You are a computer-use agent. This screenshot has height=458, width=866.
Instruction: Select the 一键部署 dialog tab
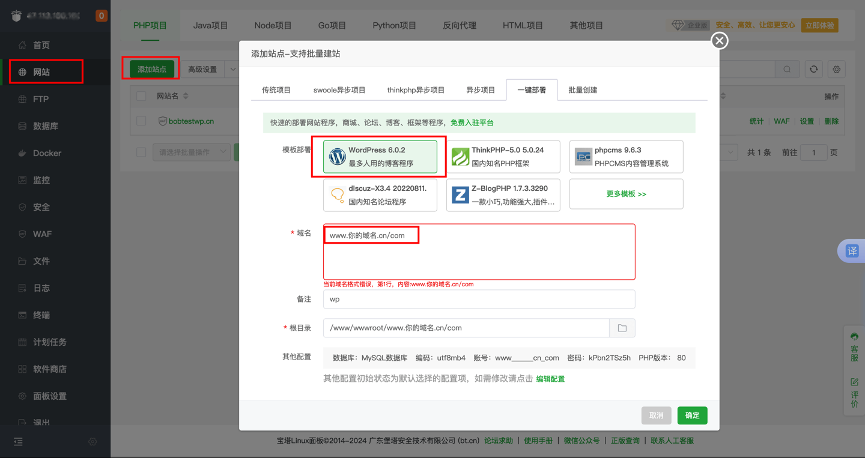pyautogui.click(x=532, y=90)
